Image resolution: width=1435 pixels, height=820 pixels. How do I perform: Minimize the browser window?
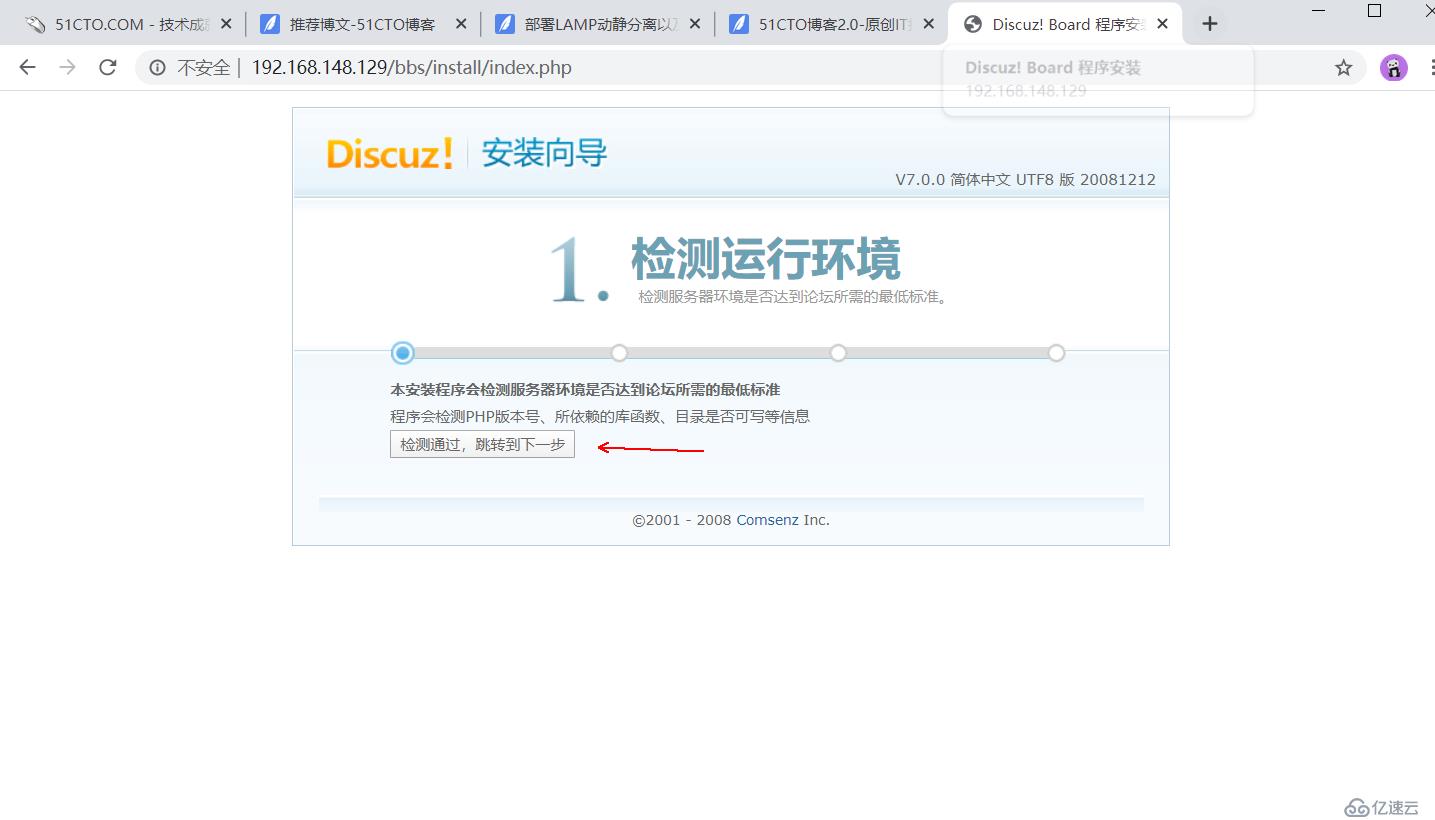[x=1318, y=11]
